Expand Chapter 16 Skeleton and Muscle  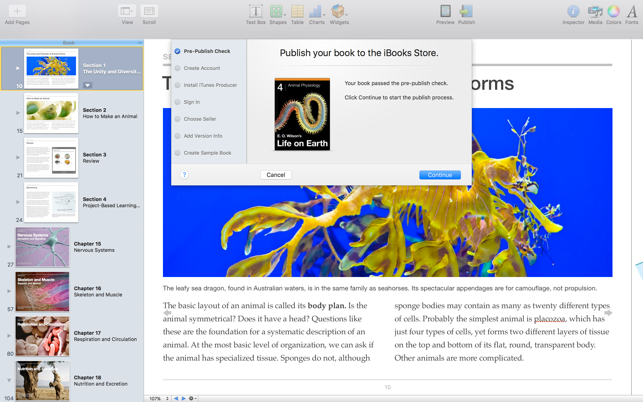(x=9, y=291)
